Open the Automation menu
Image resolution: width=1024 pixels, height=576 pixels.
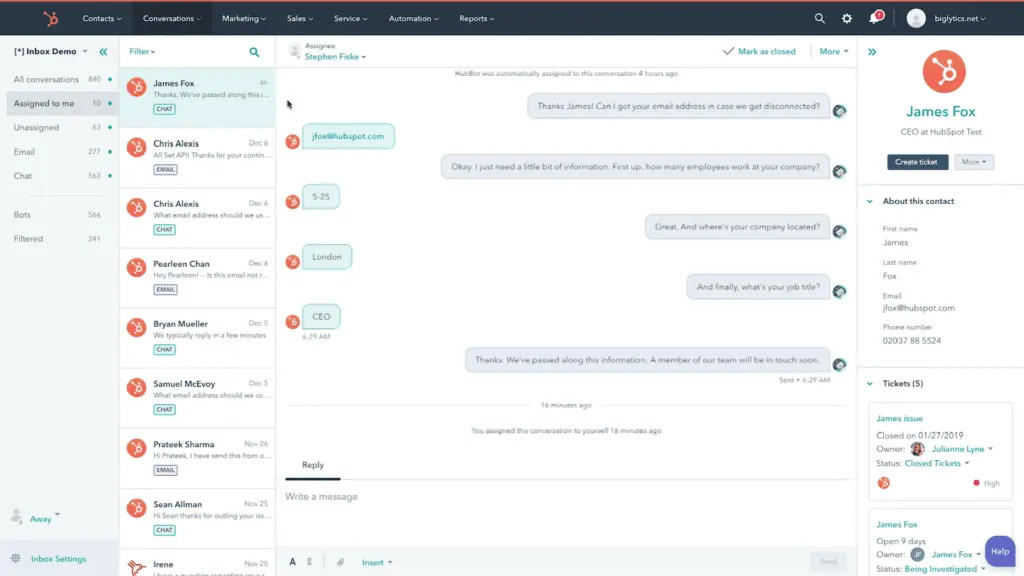click(413, 18)
